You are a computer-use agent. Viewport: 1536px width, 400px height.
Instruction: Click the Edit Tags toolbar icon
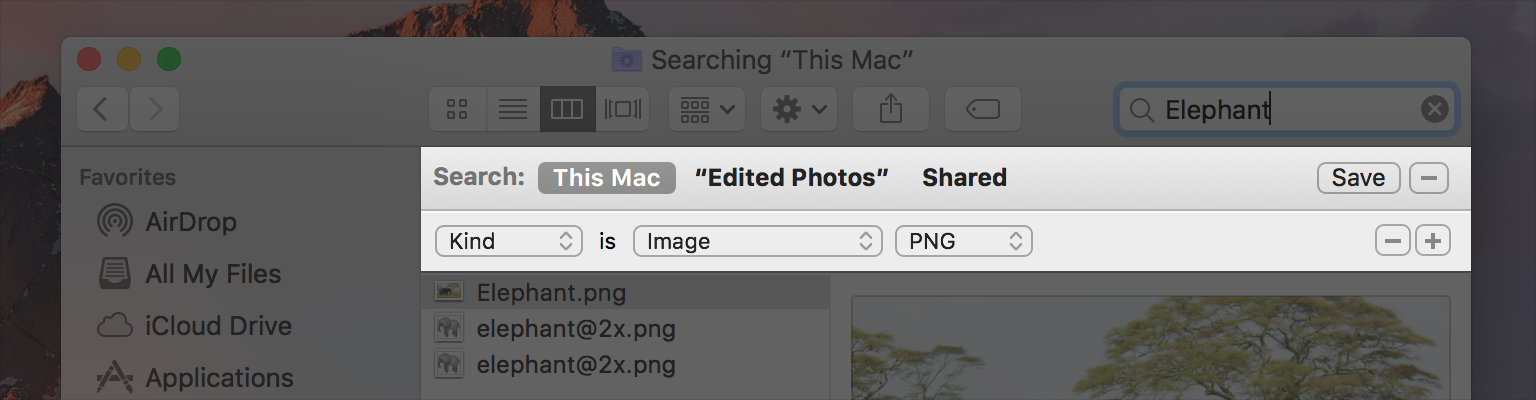coord(983,109)
